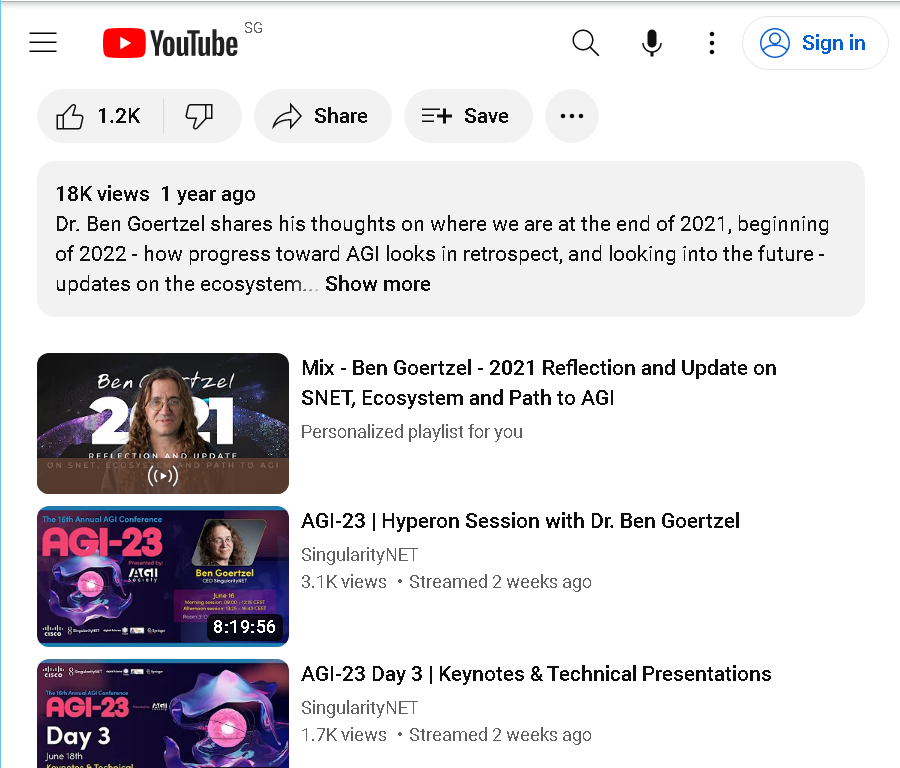
Task: Open more actions ellipsis beside Save
Action: click(572, 116)
